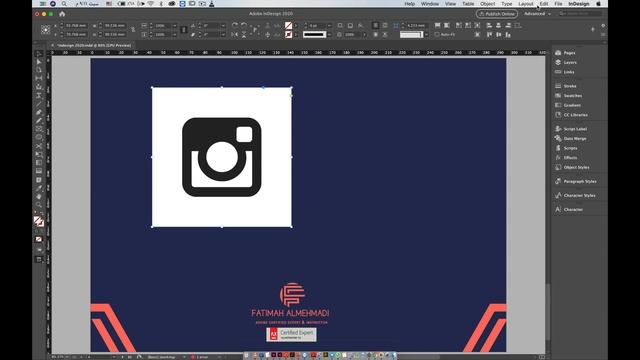Click the toolbox fill and stroke swatch
Image resolution: width=640 pixels, height=360 pixels.
click(x=39, y=221)
